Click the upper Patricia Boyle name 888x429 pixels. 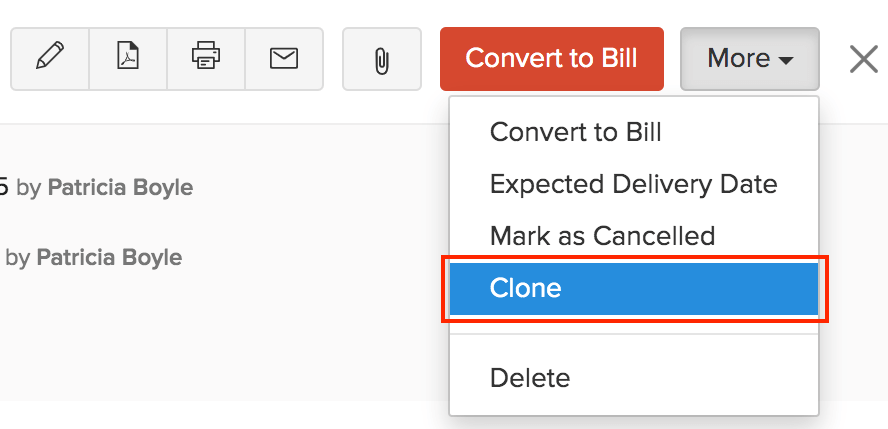tap(120, 187)
